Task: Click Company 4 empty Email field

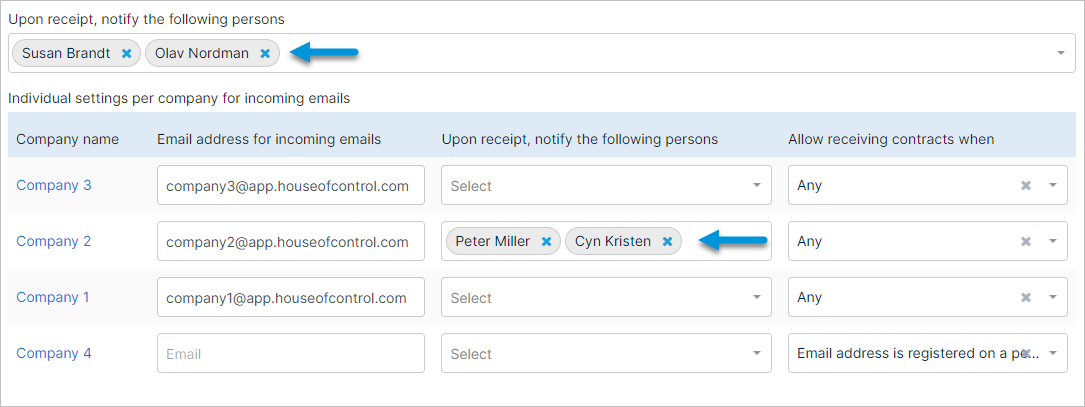Action: 291,354
